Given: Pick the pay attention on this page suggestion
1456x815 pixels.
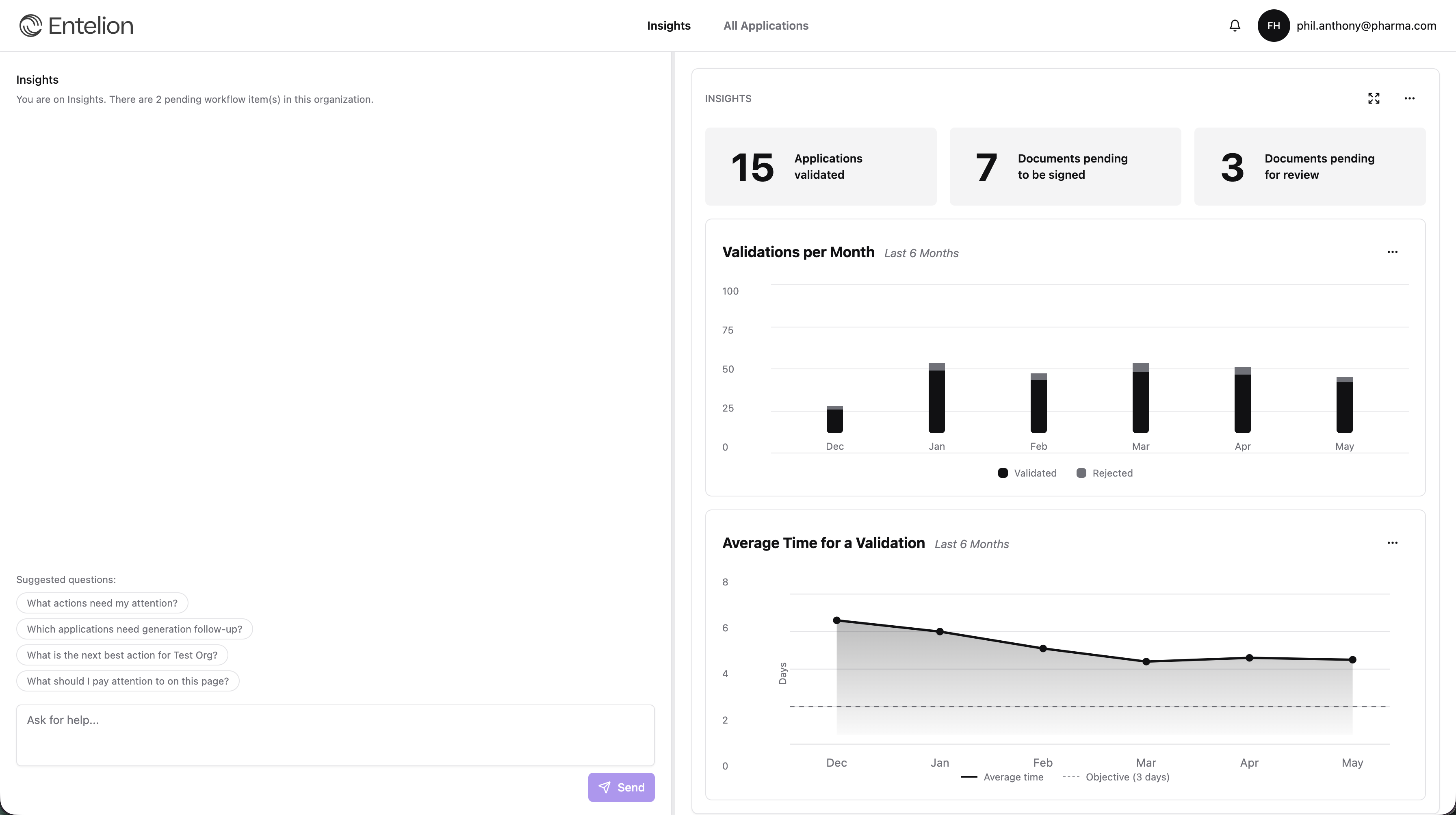Looking at the screenshot, I should click(128, 681).
